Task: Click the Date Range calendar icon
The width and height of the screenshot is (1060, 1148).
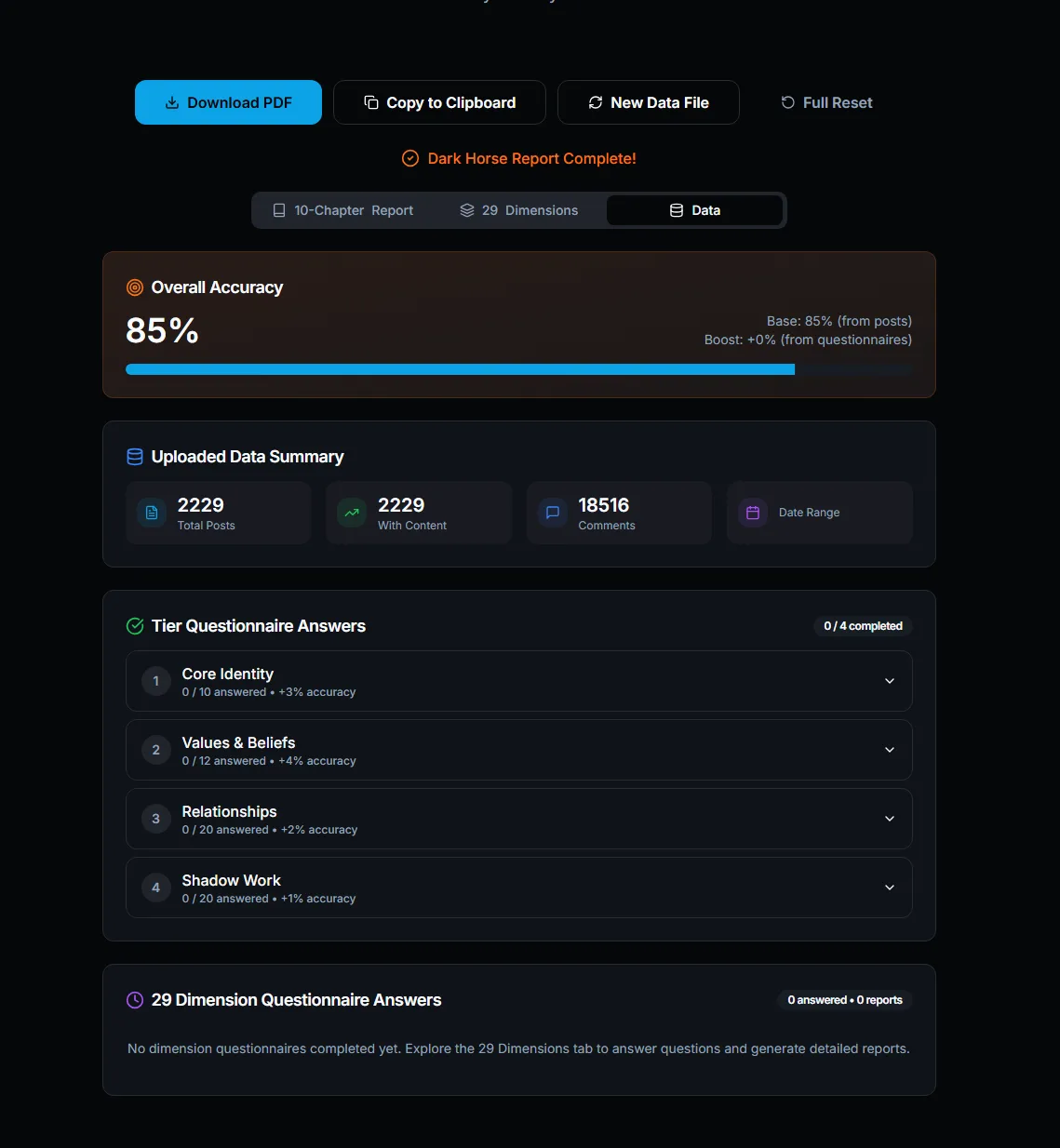Action: click(753, 513)
